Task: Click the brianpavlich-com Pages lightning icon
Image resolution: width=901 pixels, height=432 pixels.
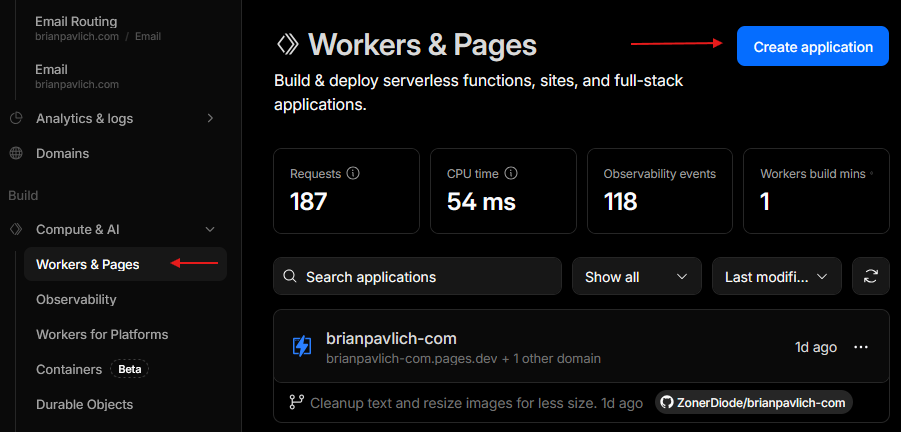Action: [301, 347]
